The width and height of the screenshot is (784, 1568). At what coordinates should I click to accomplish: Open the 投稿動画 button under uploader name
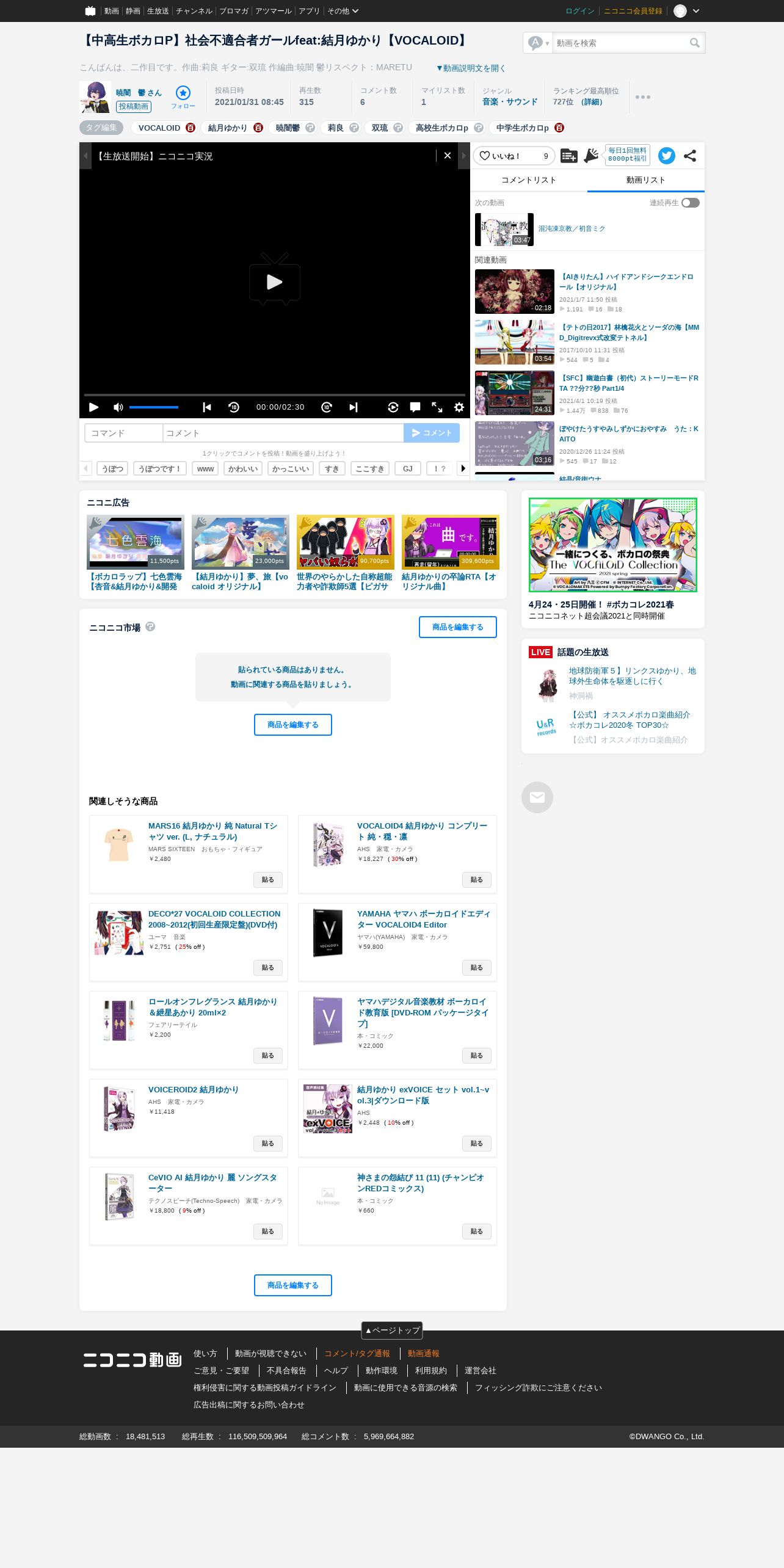[x=134, y=106]
